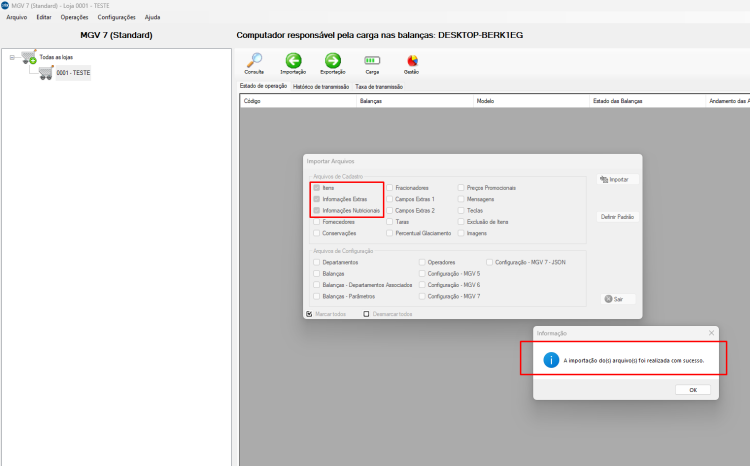Select the 0001 - TESTE store
This screenshot has width=750, height=466.
[x=73, y=73]
